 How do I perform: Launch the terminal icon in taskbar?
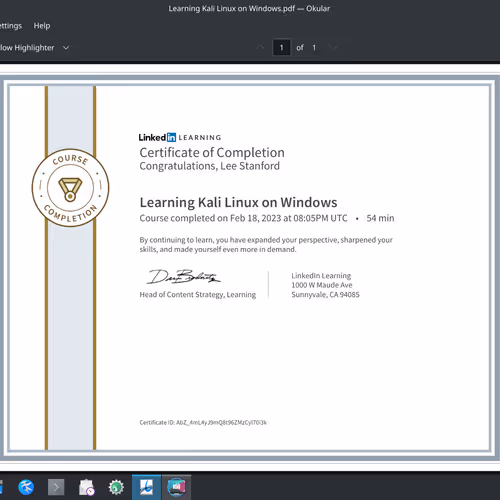point(56,487)
